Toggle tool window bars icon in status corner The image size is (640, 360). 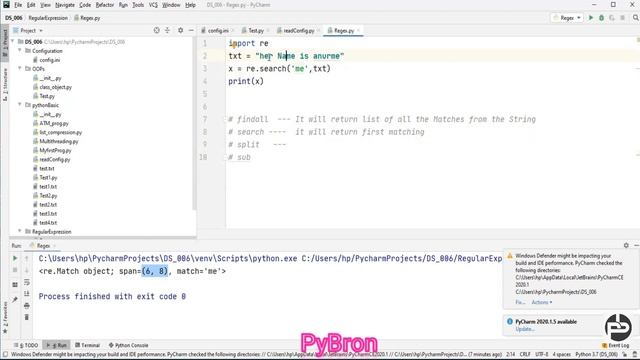pyautogui.click(x=5, y=355)
